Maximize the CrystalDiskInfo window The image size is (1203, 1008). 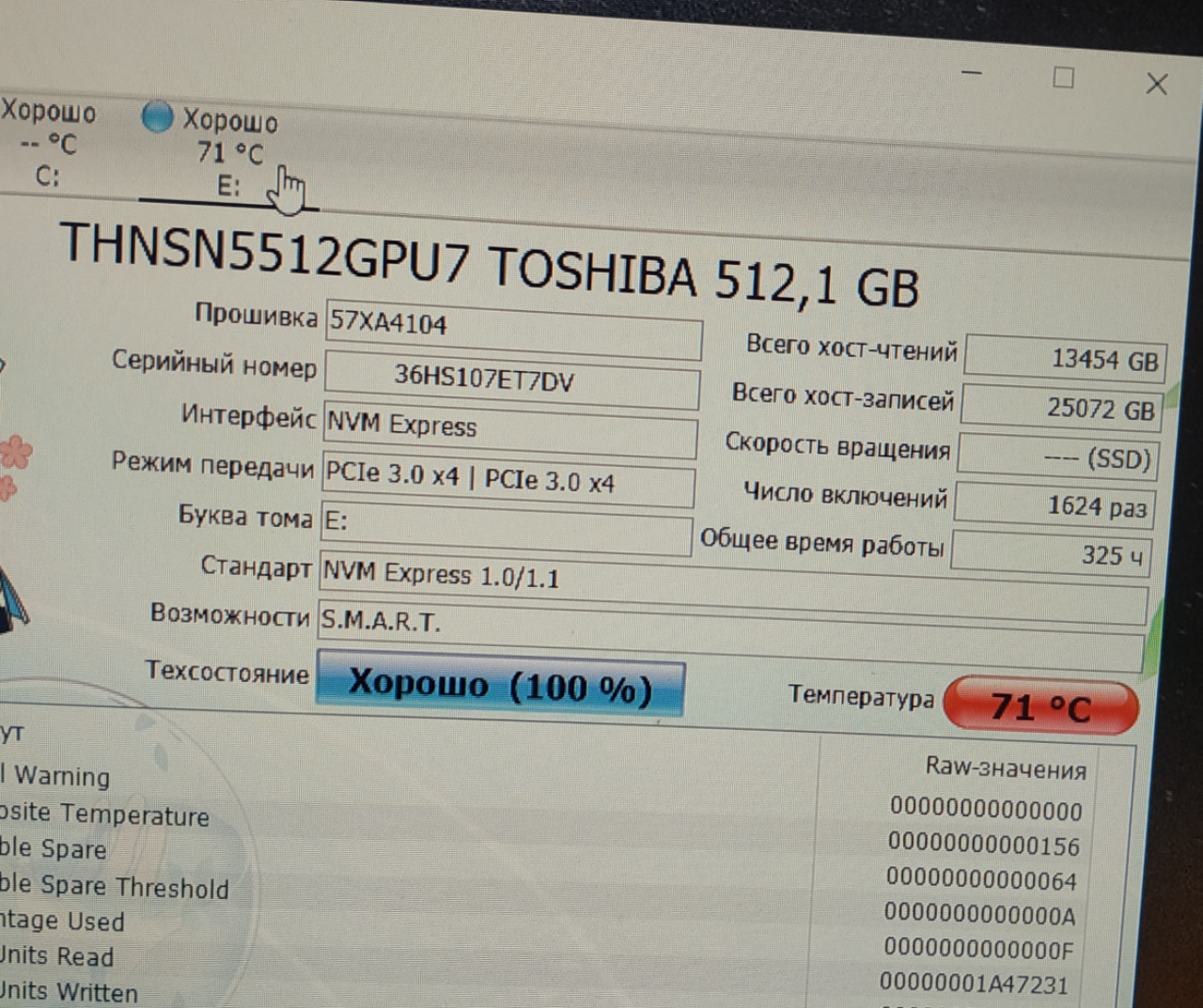click(1063, 78)
